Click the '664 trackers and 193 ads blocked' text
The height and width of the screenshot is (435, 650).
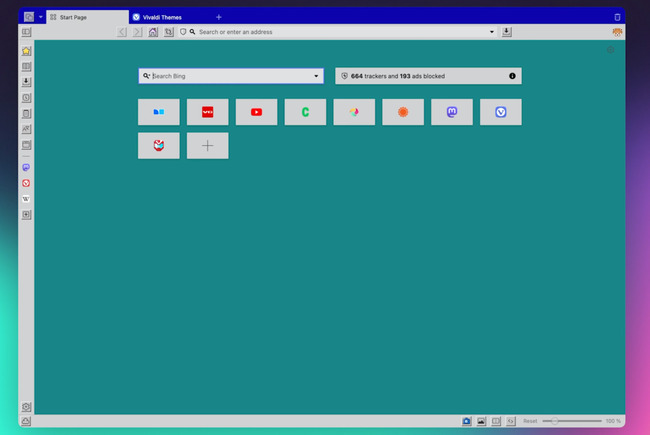(398, 76)
